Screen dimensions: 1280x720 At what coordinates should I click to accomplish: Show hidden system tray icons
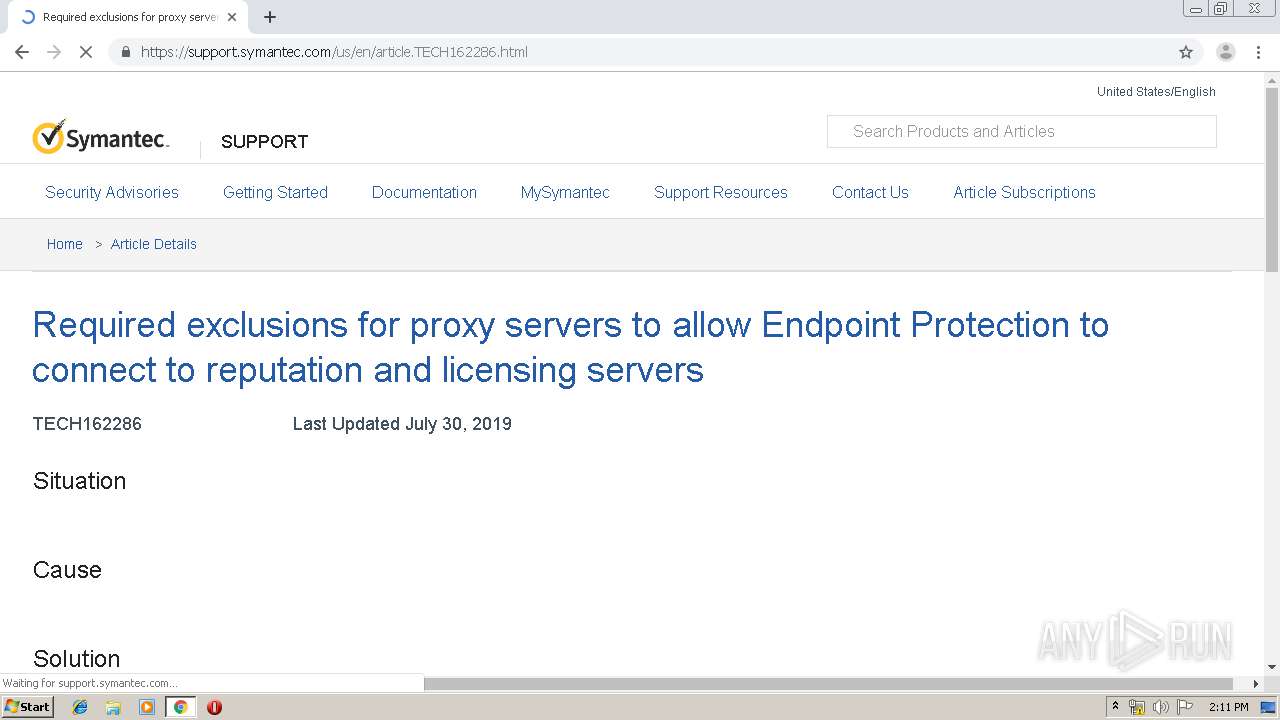(1115, 707)
